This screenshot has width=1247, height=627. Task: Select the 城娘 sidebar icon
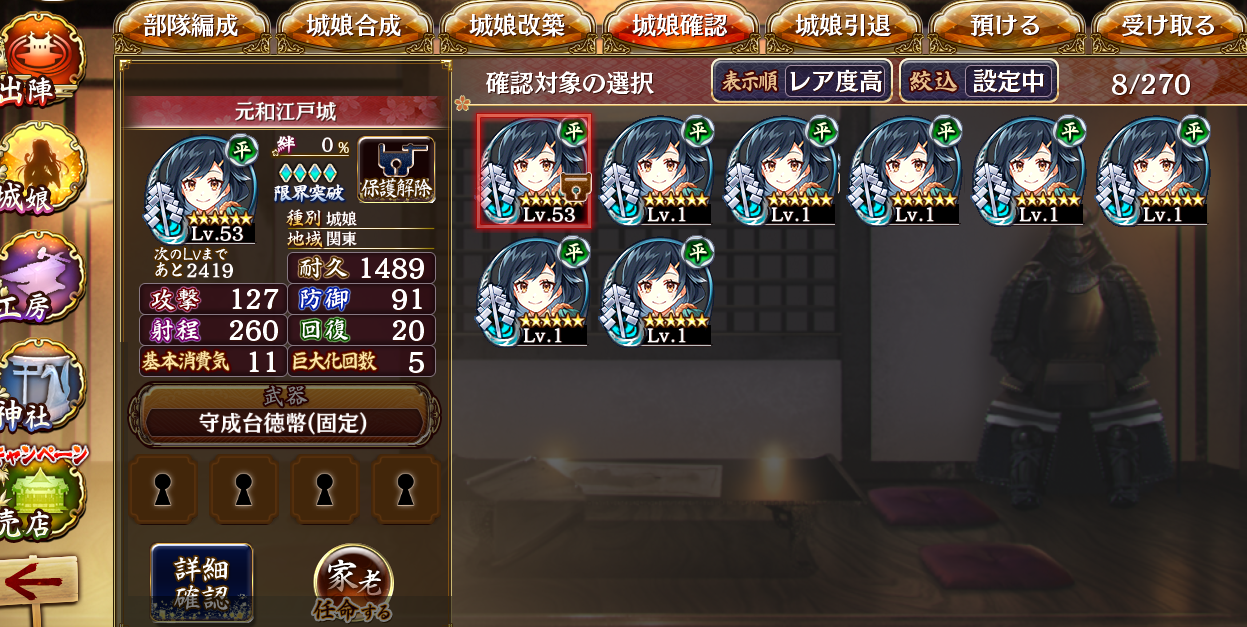[x=40, y=170]
